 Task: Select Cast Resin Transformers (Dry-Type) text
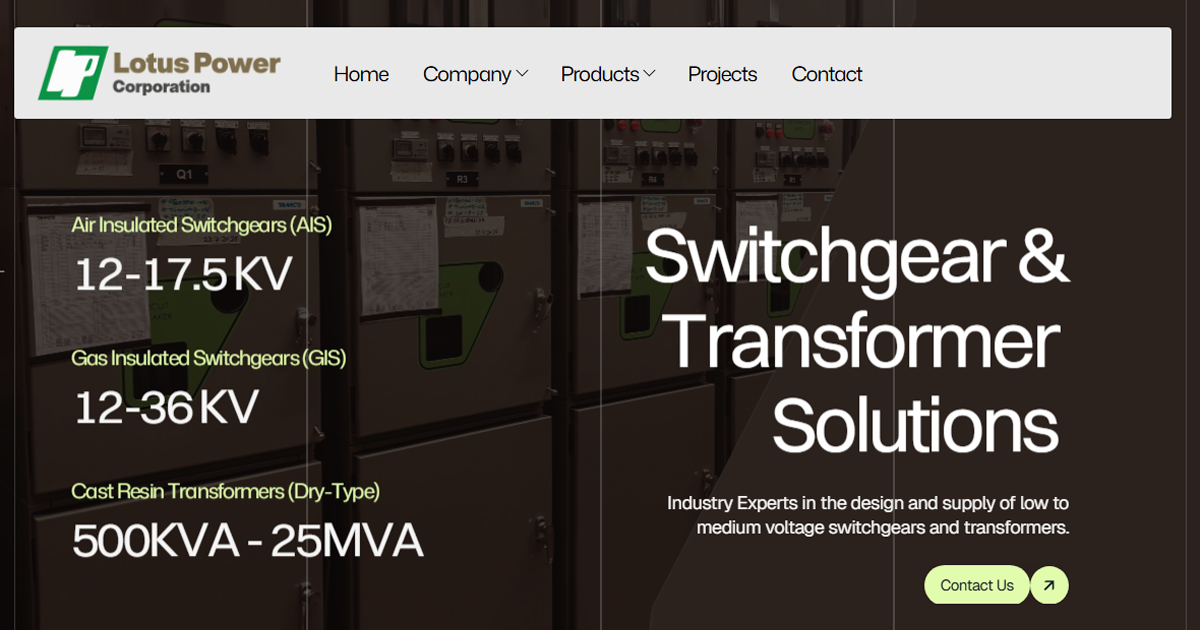tap(227, 491)
